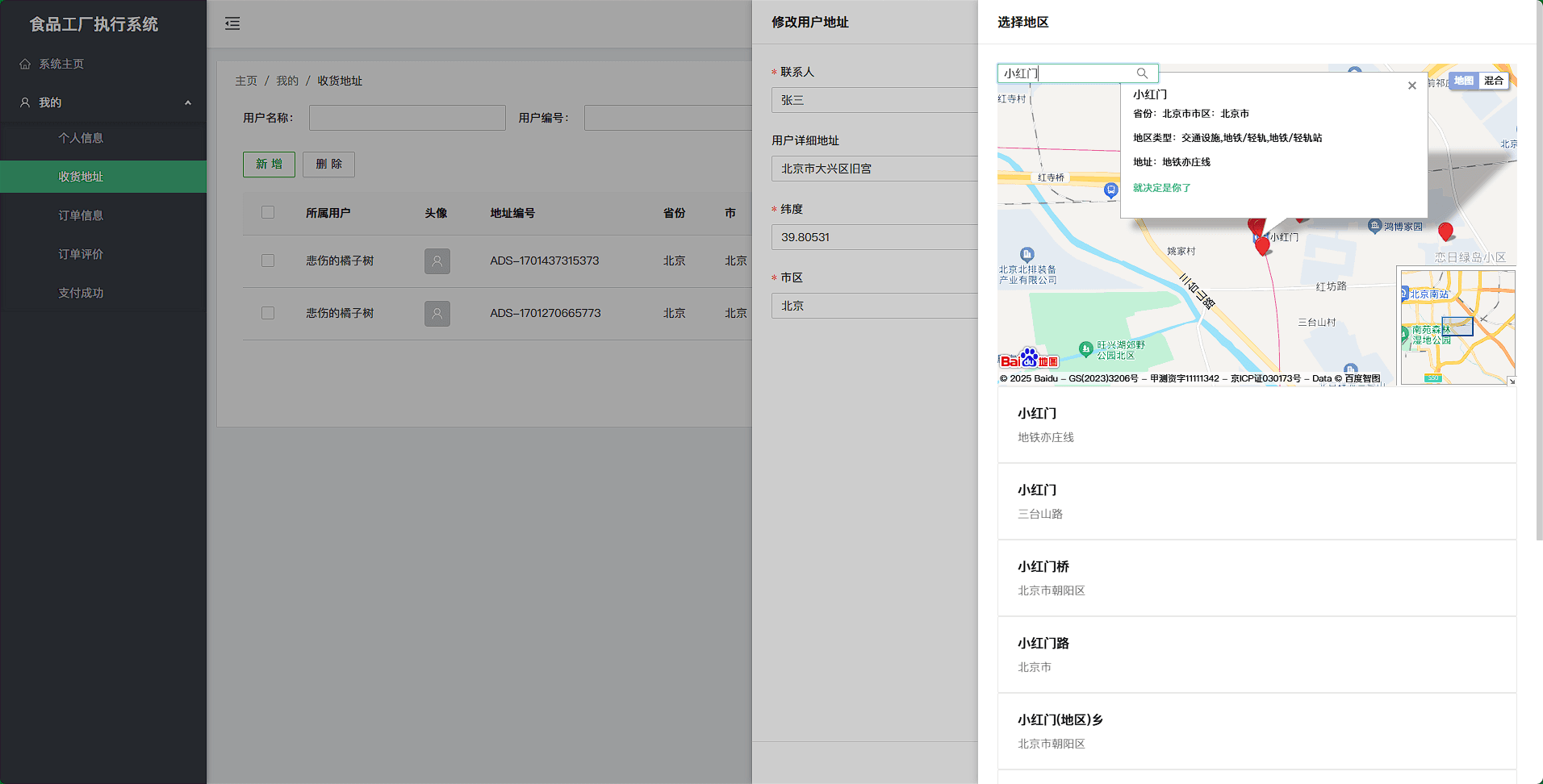Open 订单信息 menu item
The width and height of the screenshot is (1543, 784).
pos(103,215)
